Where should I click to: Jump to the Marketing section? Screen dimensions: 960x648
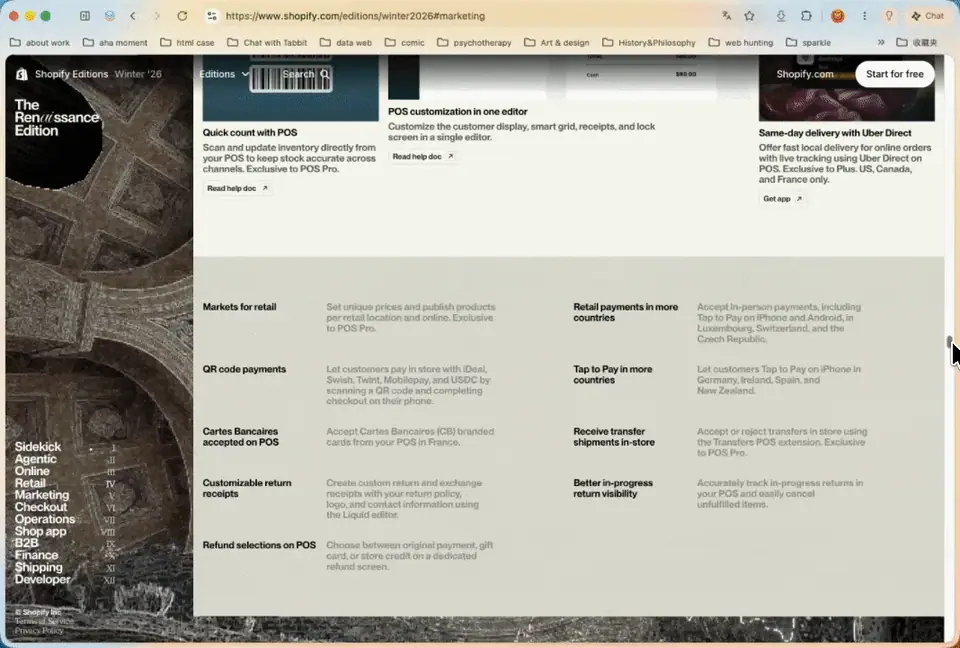(42, 495)
